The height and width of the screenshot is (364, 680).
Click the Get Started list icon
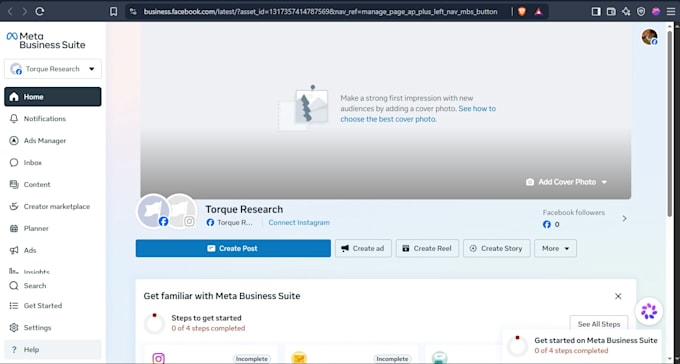tap(14, 305)
